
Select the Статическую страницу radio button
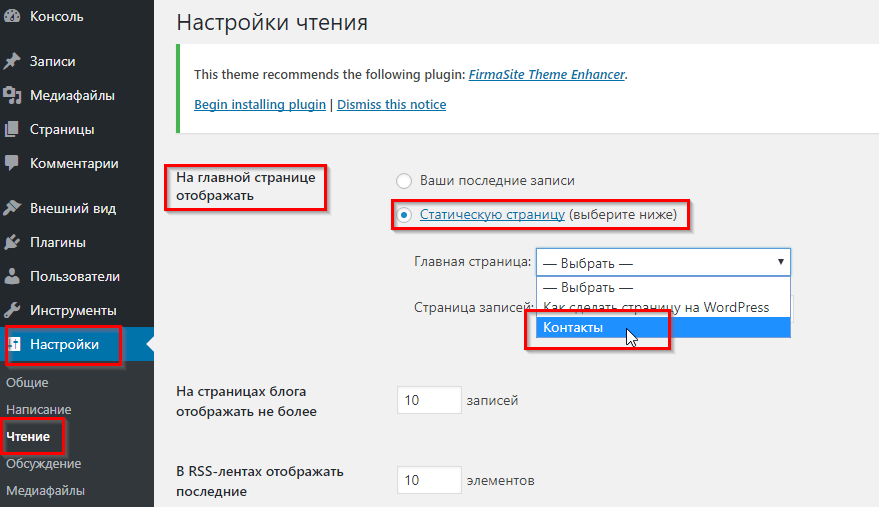pyautogui.click(x=404, y=215)
